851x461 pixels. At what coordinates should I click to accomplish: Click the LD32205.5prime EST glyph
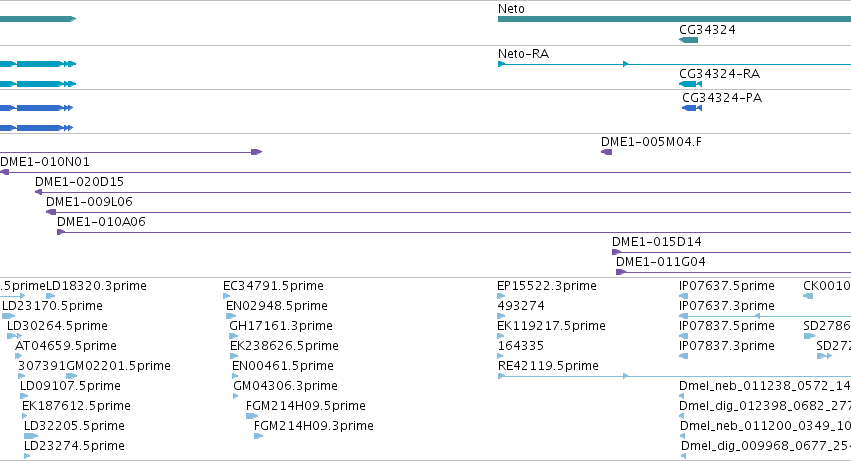tap(31, 436)
